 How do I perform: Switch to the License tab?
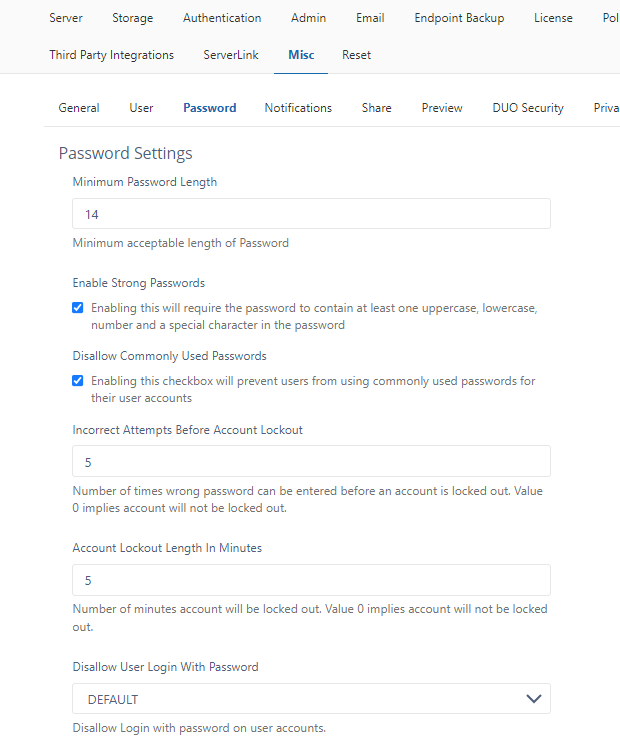point(553,18)
